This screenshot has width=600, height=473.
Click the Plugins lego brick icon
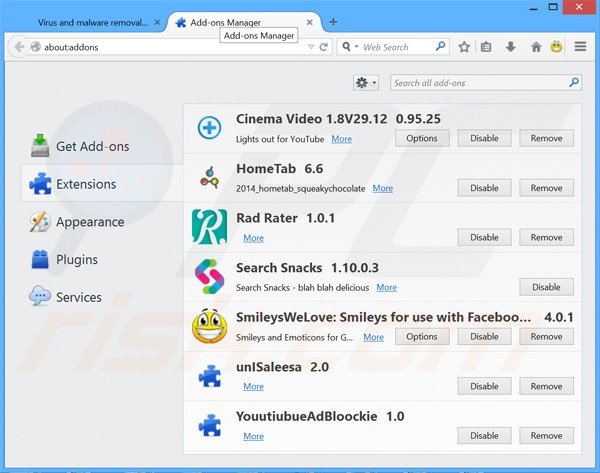coord(40,259)
